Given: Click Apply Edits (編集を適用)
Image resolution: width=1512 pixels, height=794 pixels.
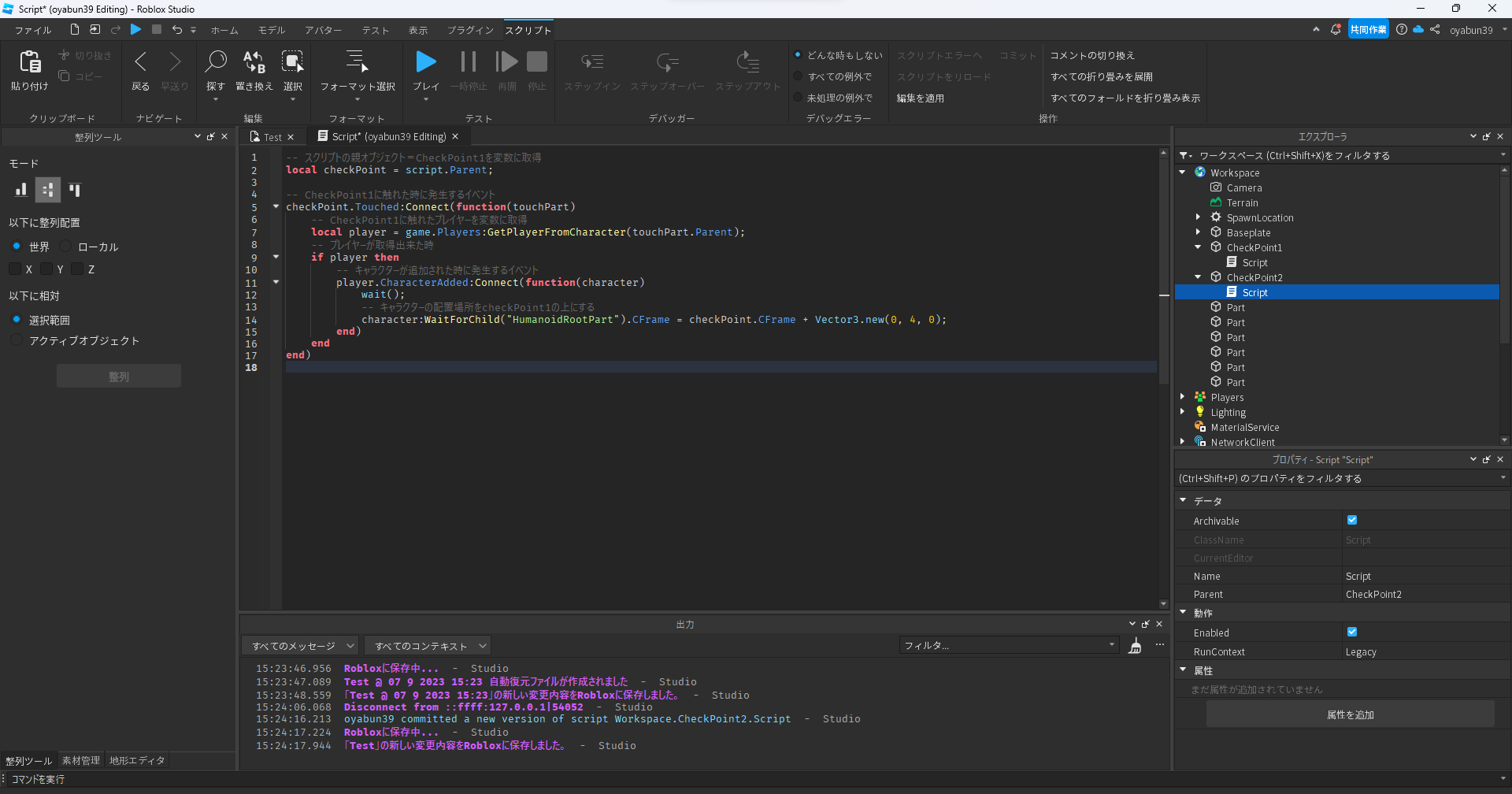Looking at the screenshot, I should click(x=920, y=98).
